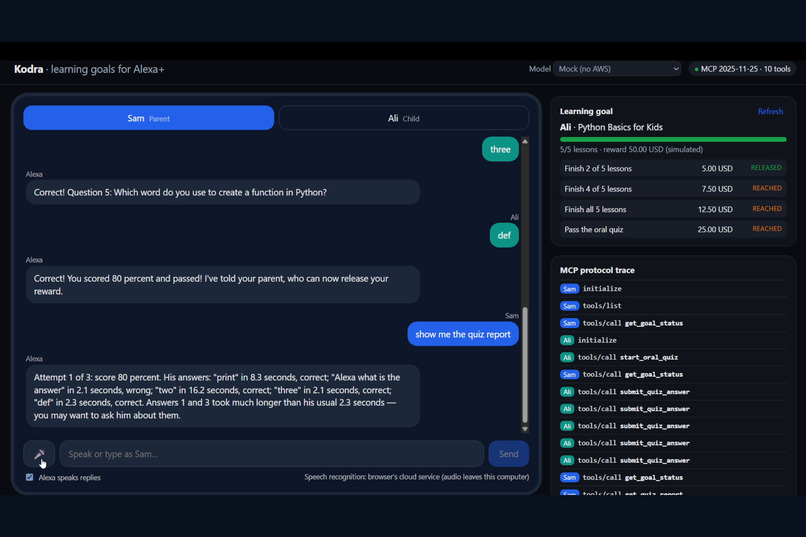The width and height of the screenshot is (806, 537).
Task: Click the green MCP connection status dot
Action: [x=697, y=69]
